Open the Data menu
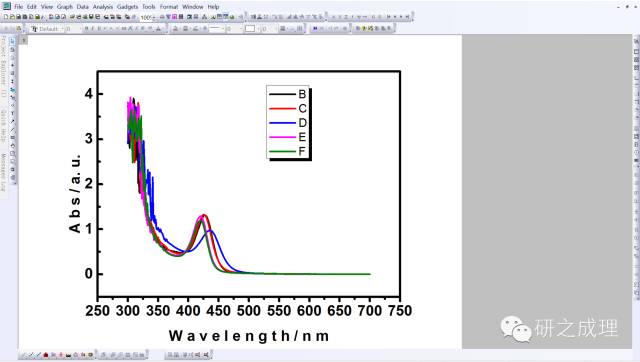 point(82,7)
